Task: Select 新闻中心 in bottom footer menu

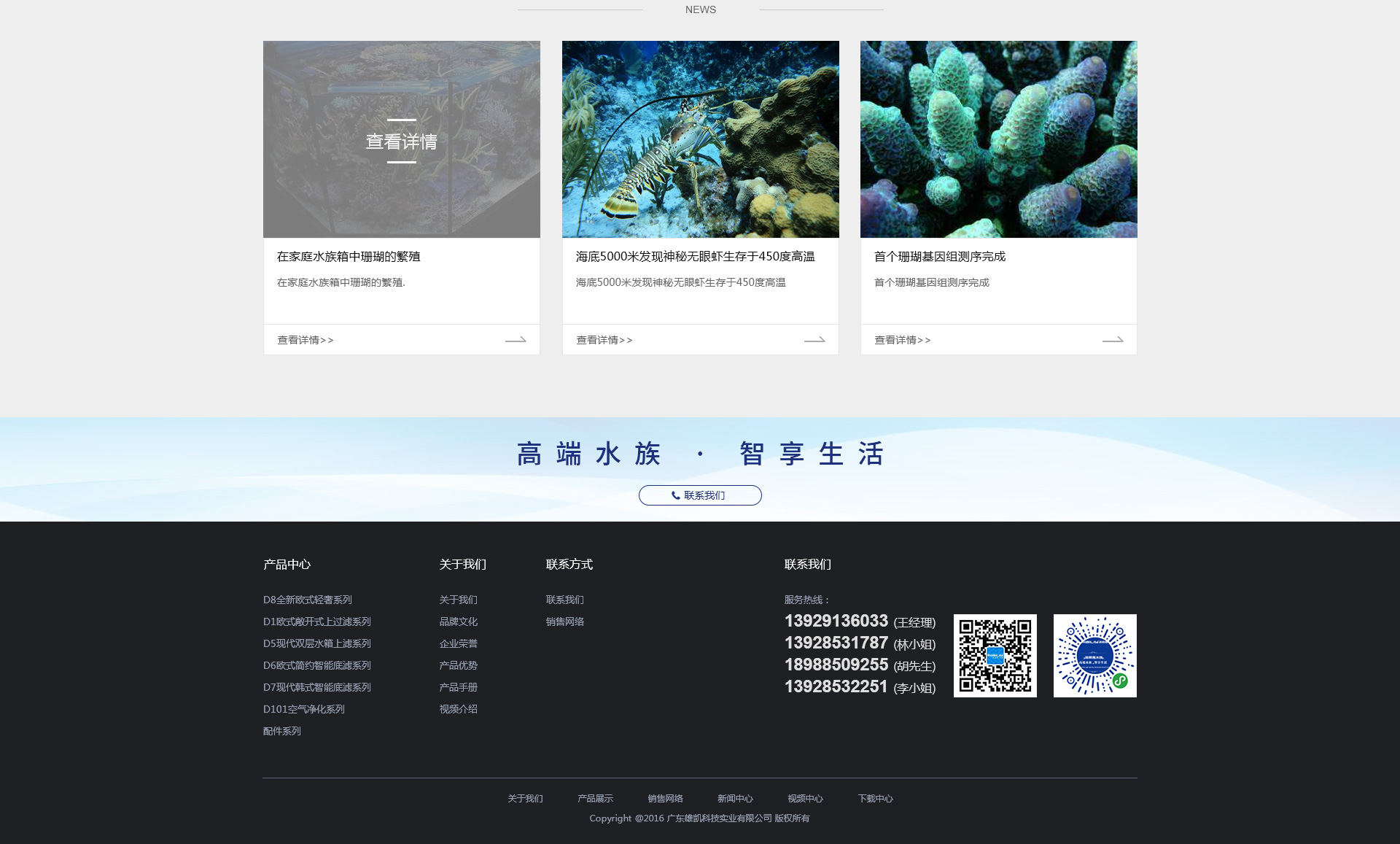Action: point(735,799)
